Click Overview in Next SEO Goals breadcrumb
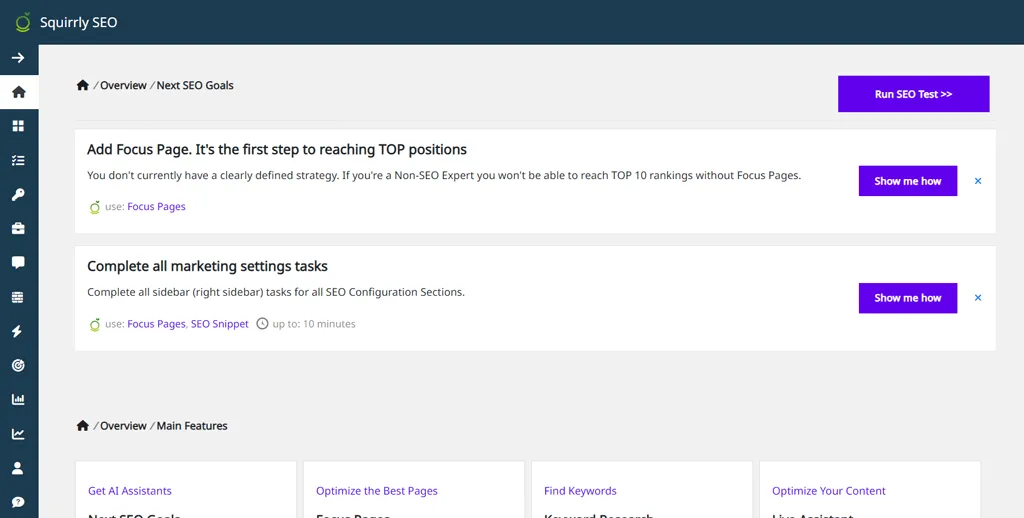1024x518 pixels. click(123, 85)
